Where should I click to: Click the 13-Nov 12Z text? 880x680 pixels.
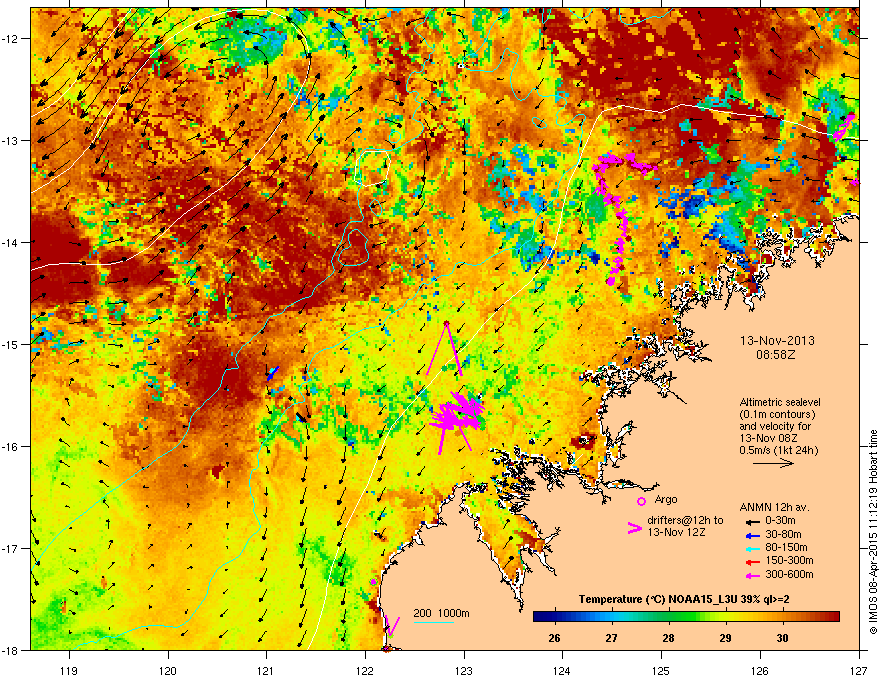pyautogui.click(x=676, y=532)
